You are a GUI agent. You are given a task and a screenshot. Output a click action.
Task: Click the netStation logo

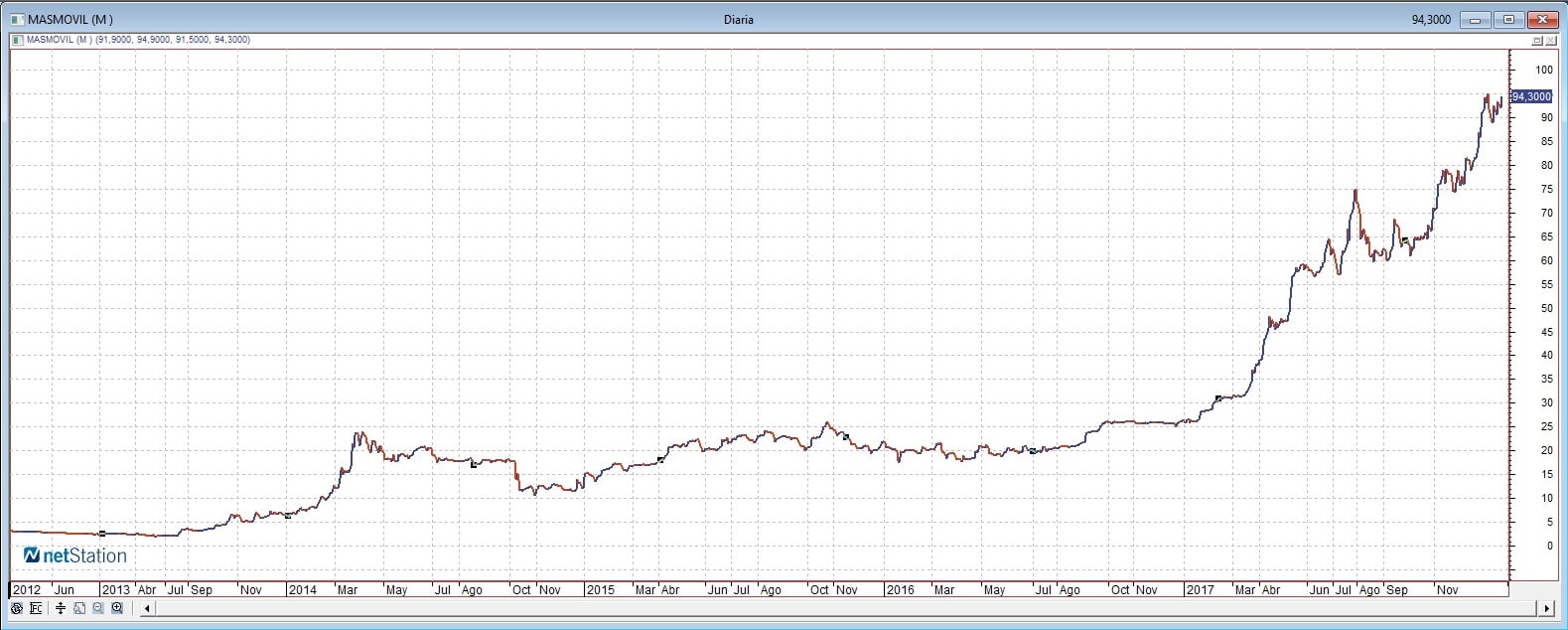[75, 555]
